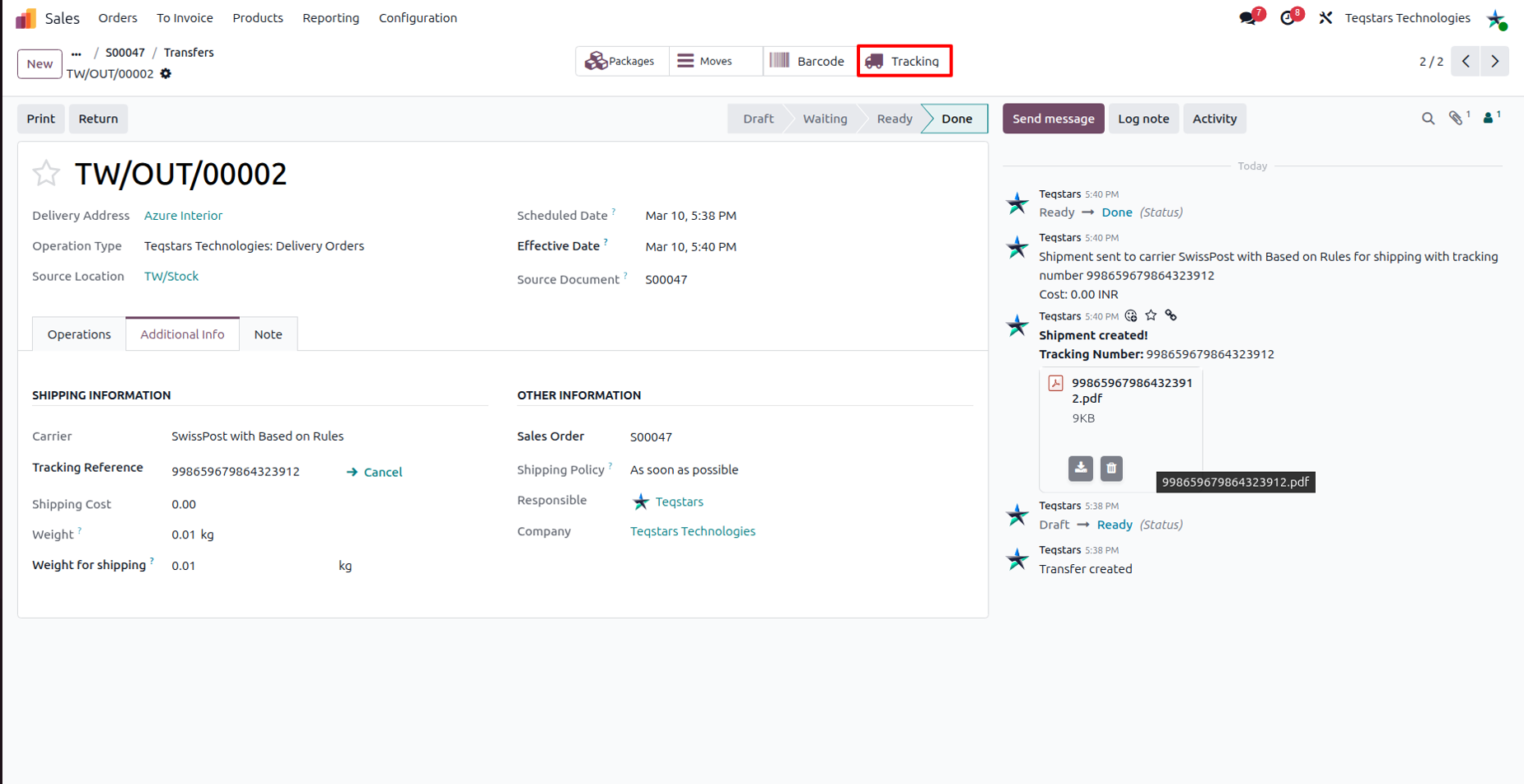Image resolution: width=1524 pixels, height=784 pixels.
Task: Open S00047 breadcrumb link
Action: pyautogui.click(x=125, y=53)
